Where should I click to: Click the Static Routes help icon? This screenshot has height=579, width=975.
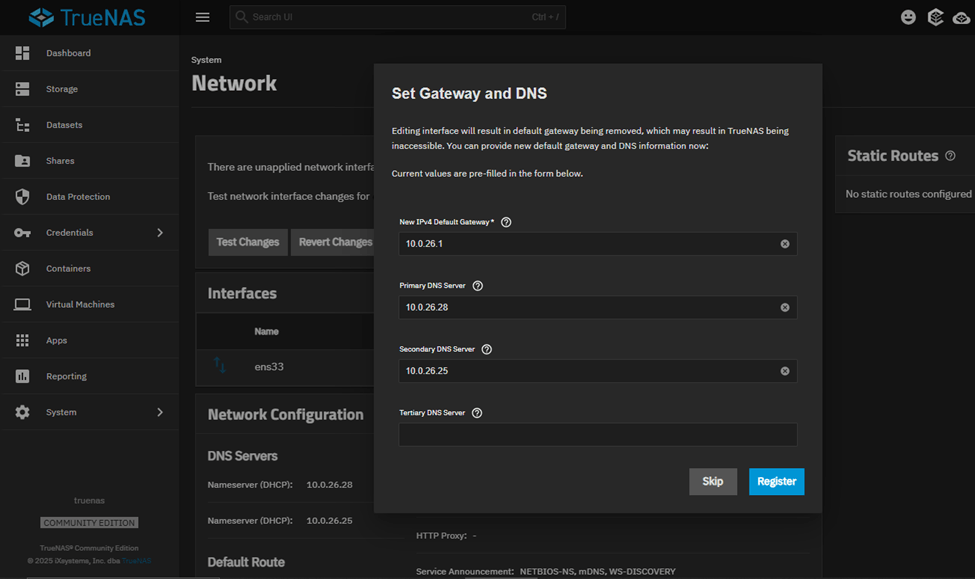pyautogui.click(x=950, y=156)
